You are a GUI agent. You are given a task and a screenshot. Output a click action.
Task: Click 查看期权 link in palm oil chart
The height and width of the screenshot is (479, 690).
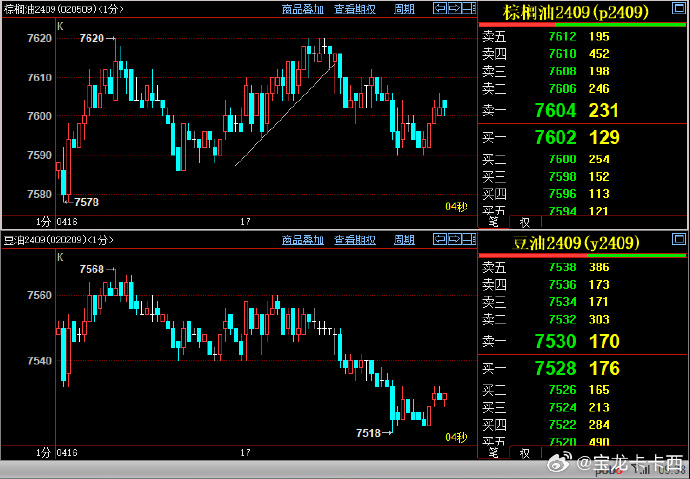pos(355,9)
